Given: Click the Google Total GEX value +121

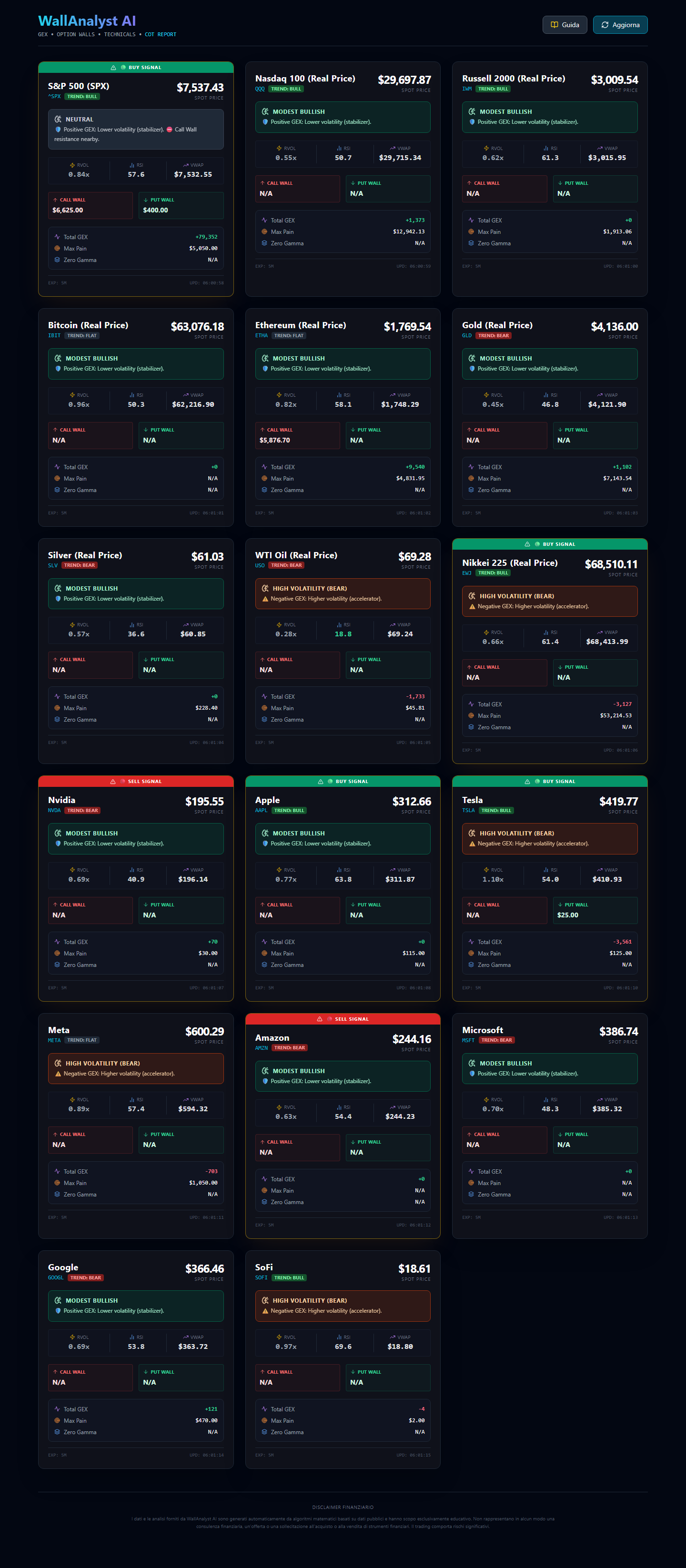Looking at the screenshot, I should tap(211, 1409).
